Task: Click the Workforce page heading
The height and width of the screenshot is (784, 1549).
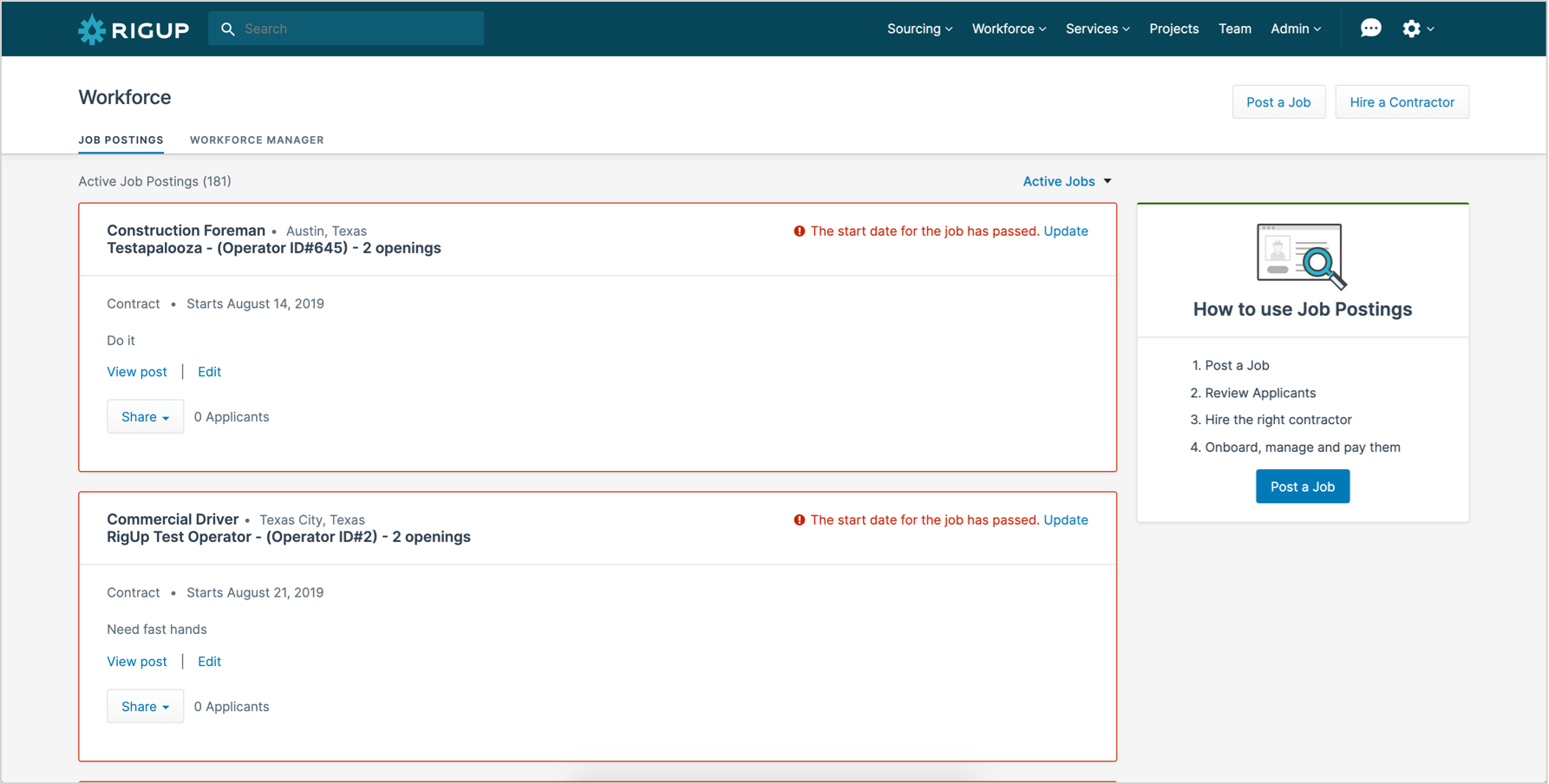Action: tap(125, 97)
